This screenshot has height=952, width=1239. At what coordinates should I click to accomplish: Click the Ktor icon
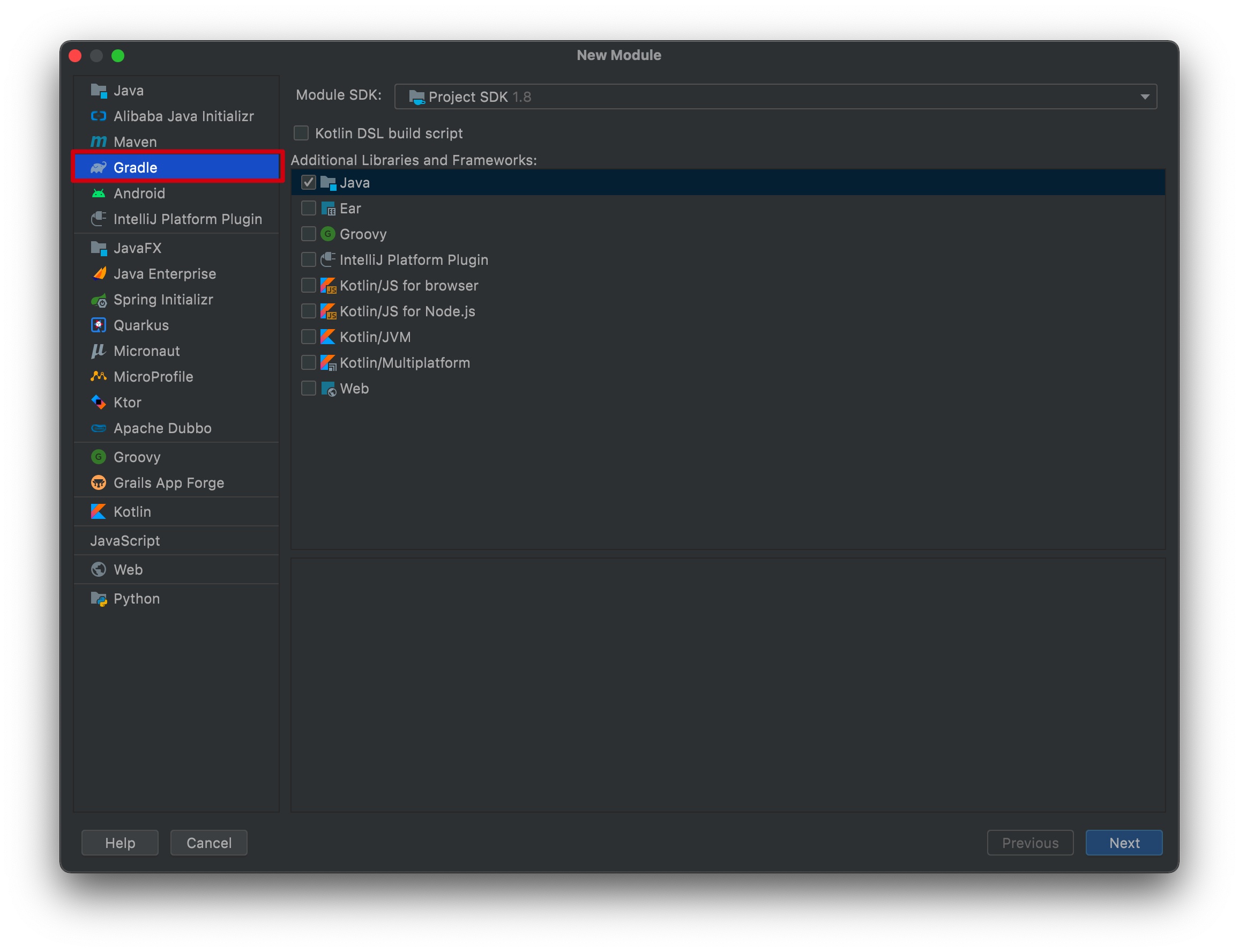[x=99, y=403]
